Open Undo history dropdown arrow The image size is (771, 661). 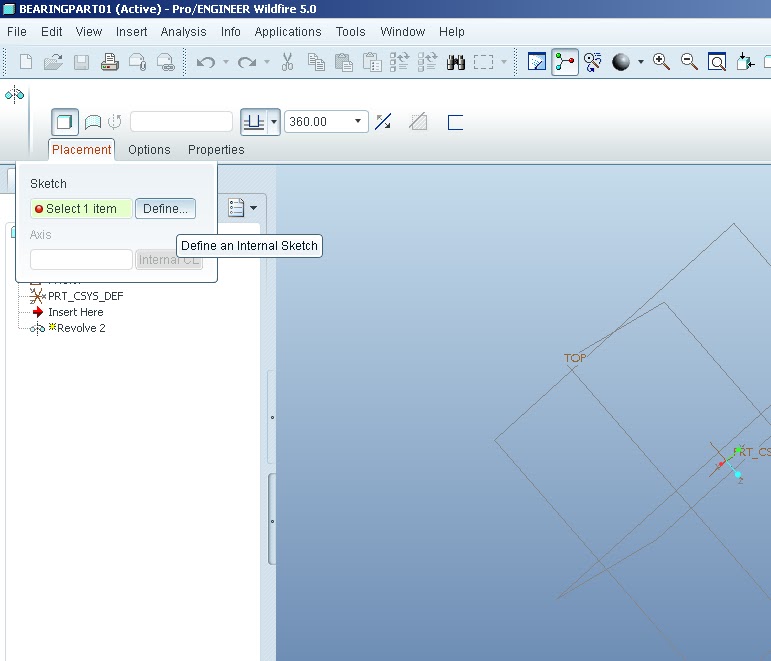tap(226, 62)
